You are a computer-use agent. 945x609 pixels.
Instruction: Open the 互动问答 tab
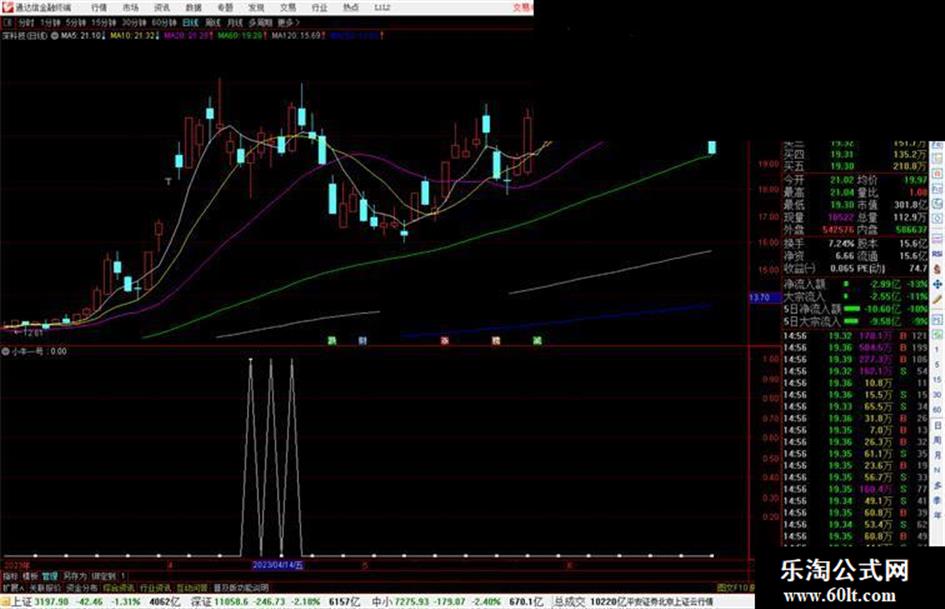coord(193,587)
